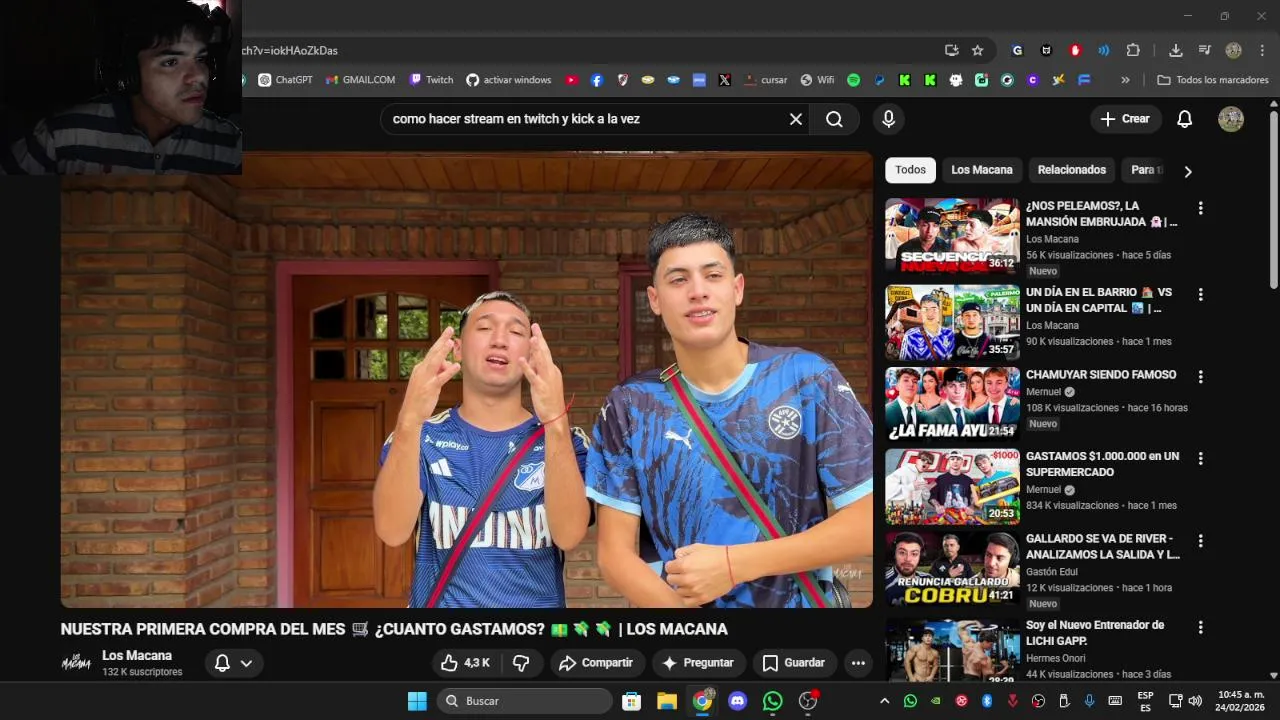The width and height of the screenshot is (1280, 720).
Task: Save video using Guardar button
Action: [794, 663]
